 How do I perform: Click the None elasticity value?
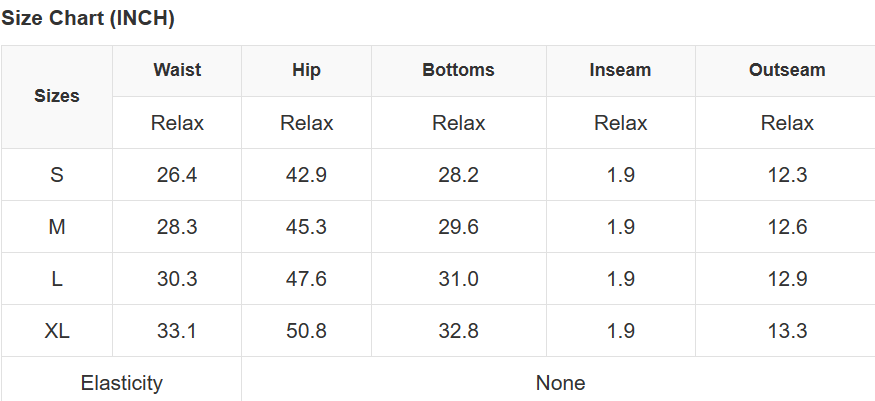[x=560, y=383]
